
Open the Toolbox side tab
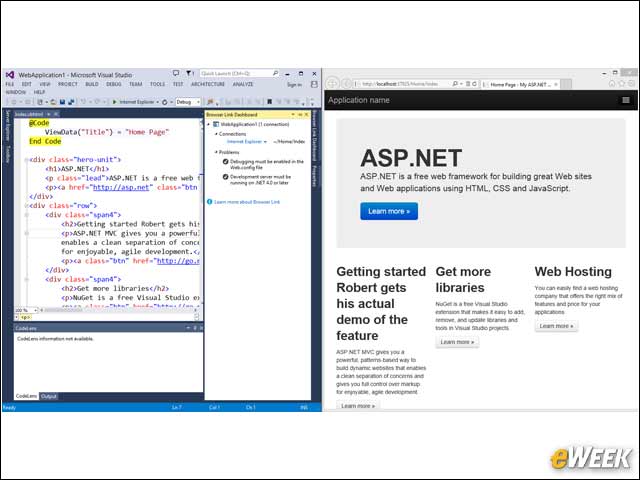click(7, 154)
